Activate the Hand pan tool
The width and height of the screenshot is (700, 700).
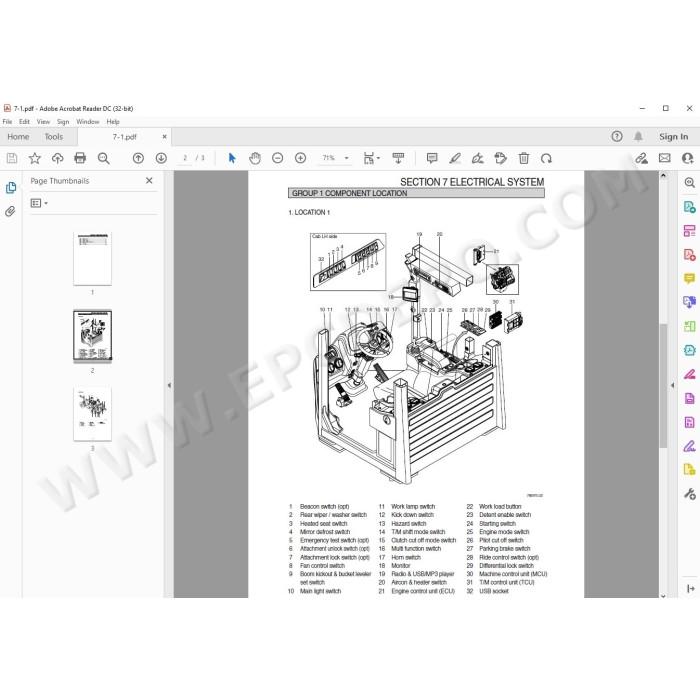pyautogui.click(x=255, y=158)
